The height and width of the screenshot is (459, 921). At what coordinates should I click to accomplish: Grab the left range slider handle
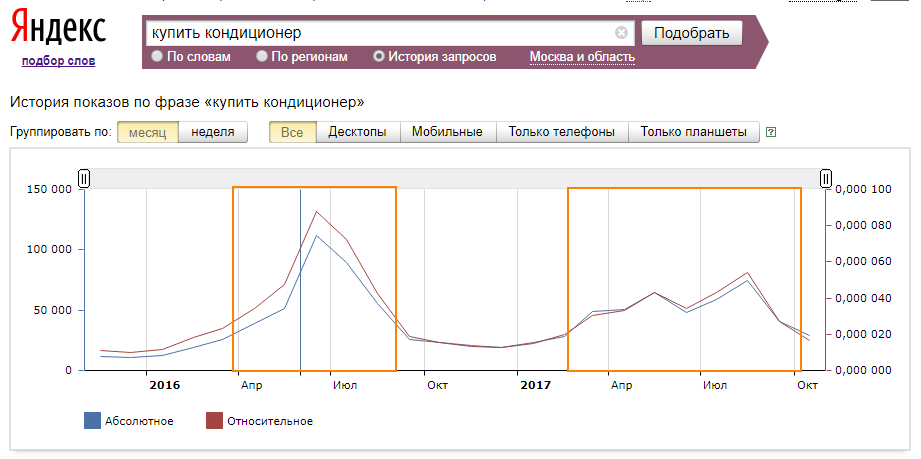click(84, 178)
